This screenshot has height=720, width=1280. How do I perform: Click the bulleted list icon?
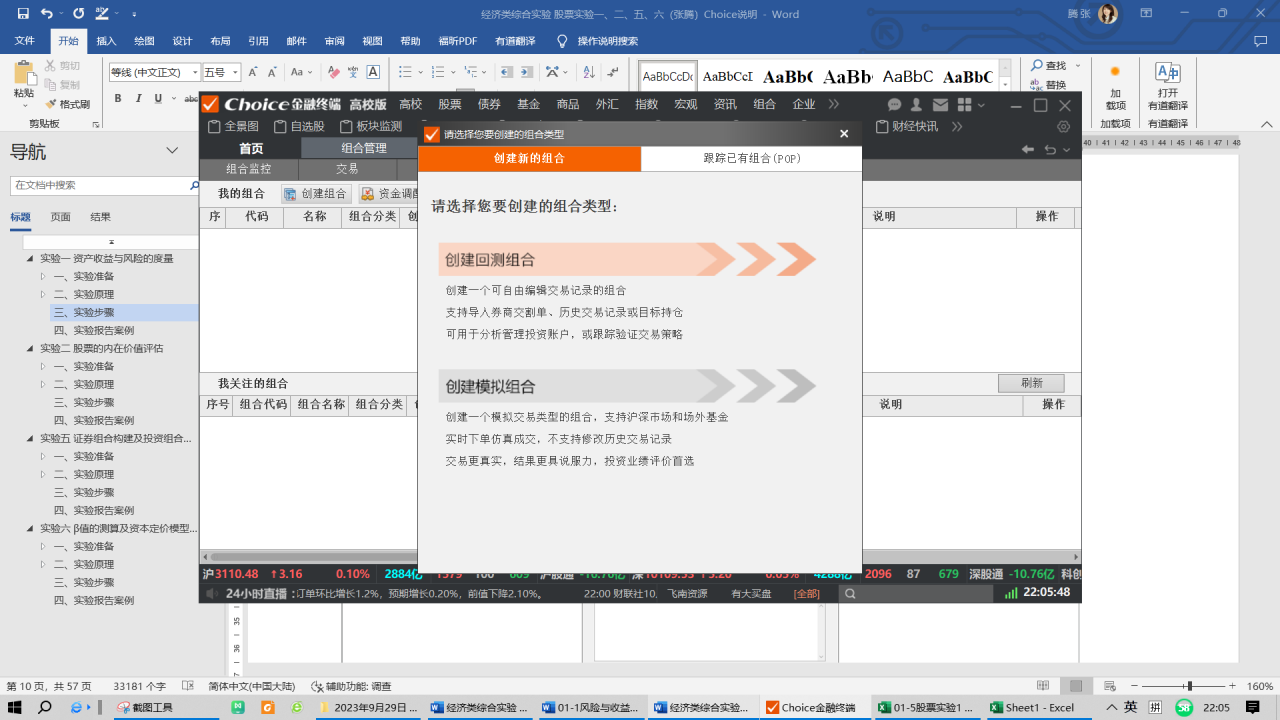tap(407, 72)
